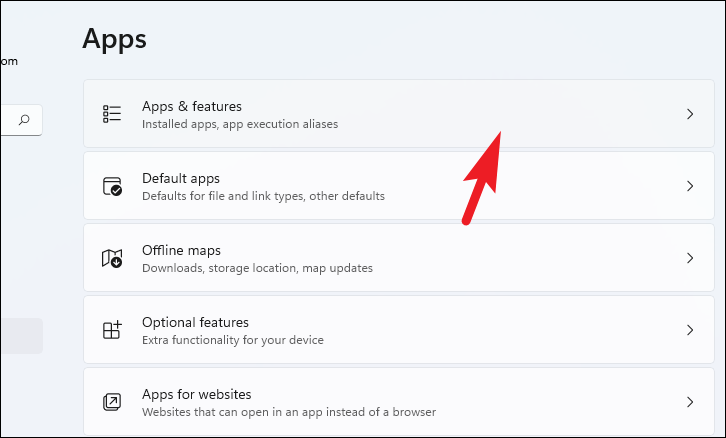726x438 pixels.
Task: Click the settings search input field
Action: coord(8,120)
